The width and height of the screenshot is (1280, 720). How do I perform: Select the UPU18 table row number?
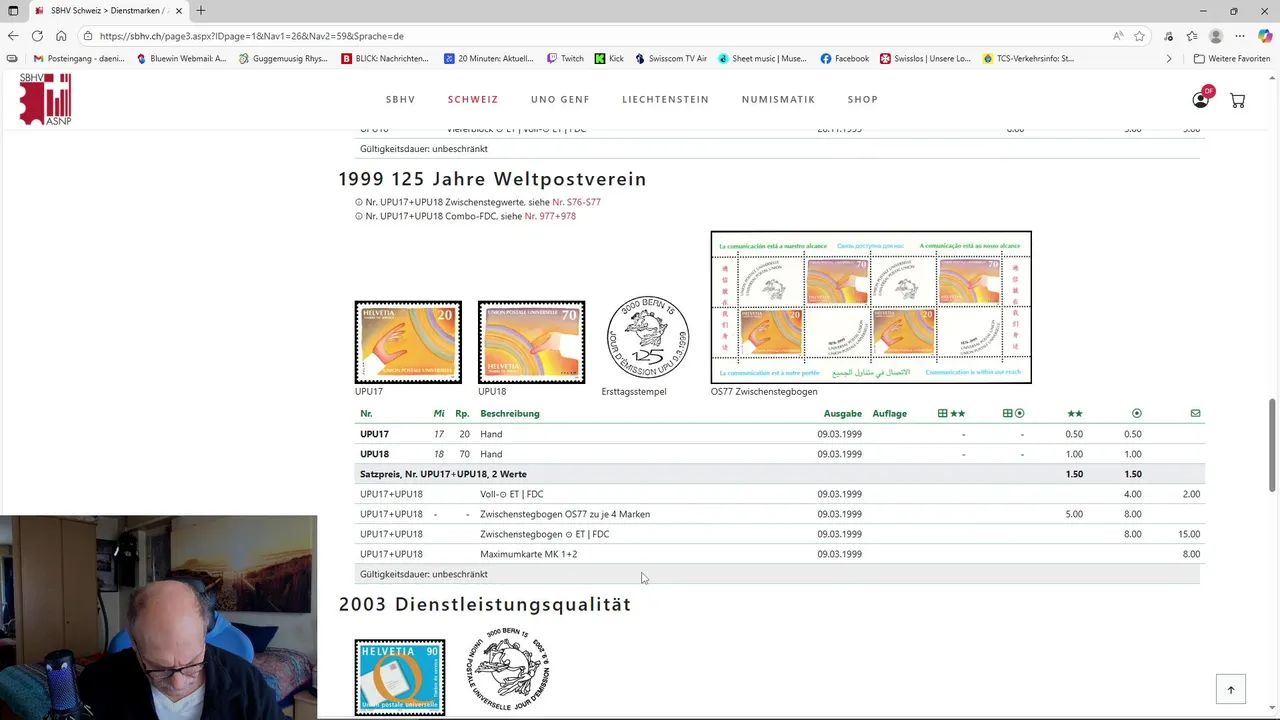[374, 454]
